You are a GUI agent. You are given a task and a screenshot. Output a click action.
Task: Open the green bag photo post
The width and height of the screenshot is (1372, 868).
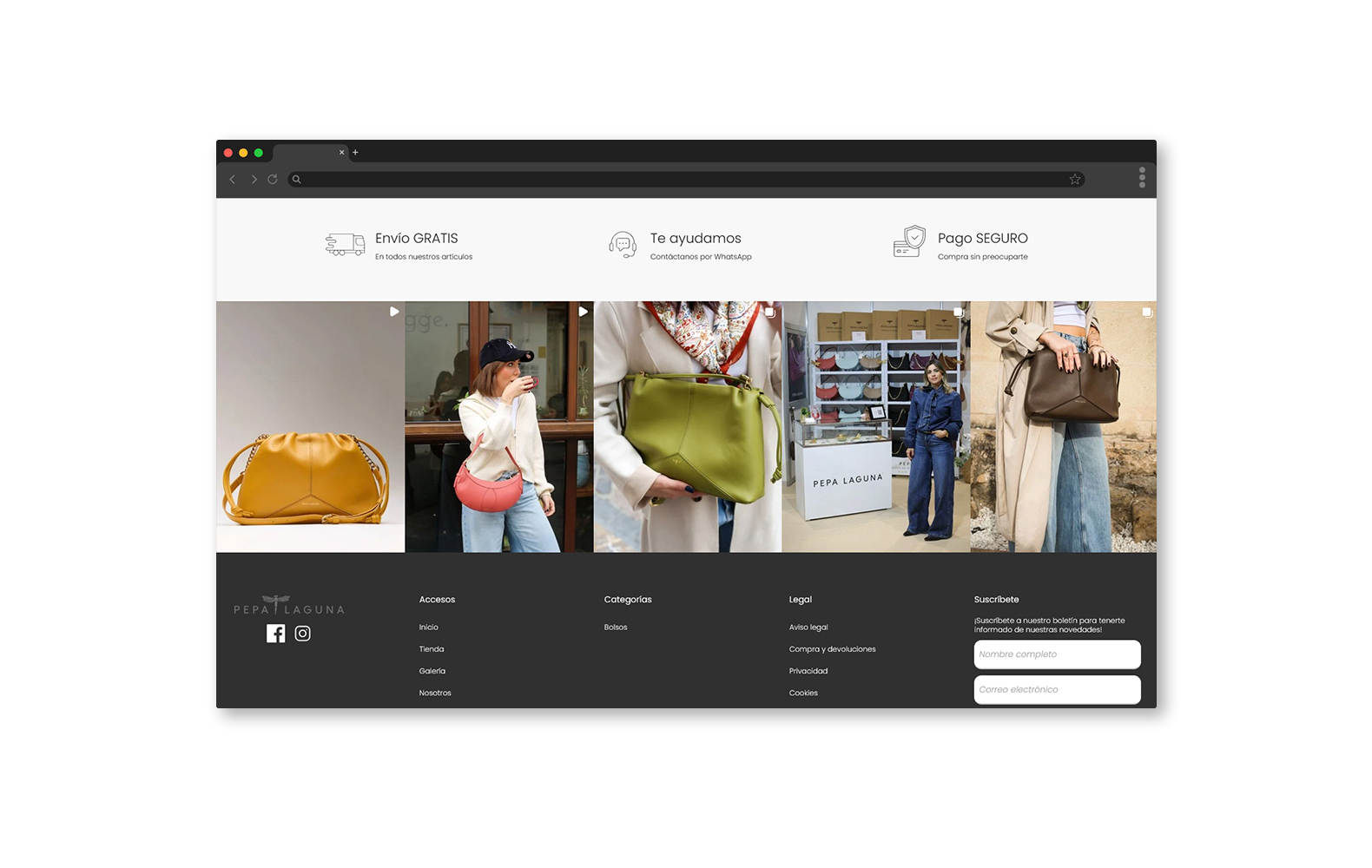pyautogui.click(x=687, y=426)
